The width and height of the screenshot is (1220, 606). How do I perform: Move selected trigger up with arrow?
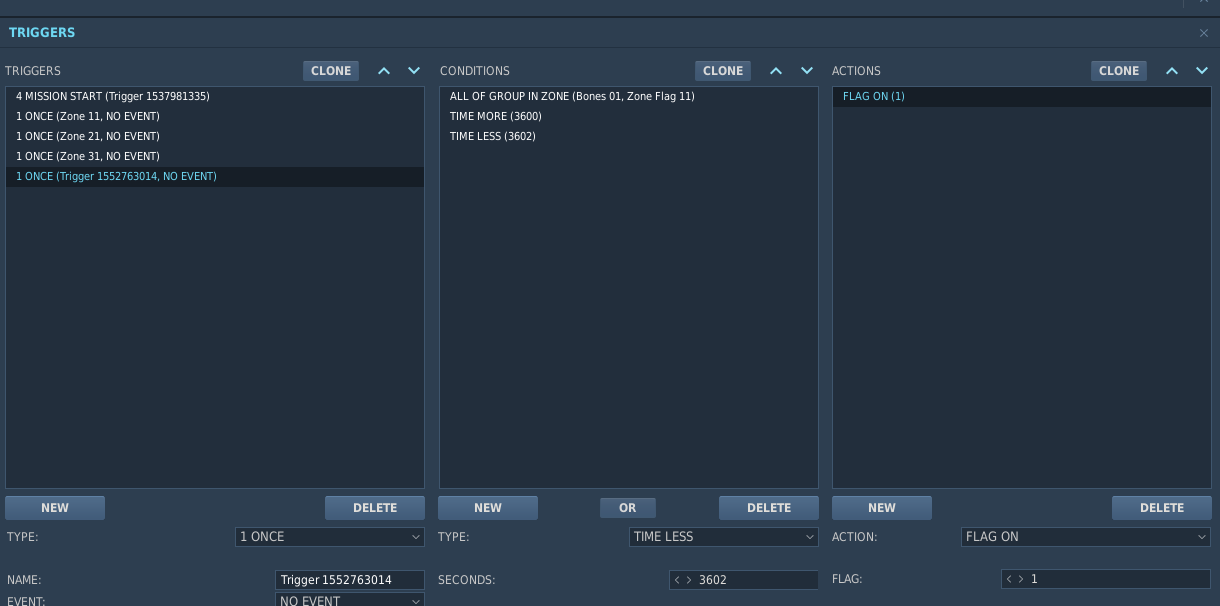pyautogui.click(x=384, y=71)
